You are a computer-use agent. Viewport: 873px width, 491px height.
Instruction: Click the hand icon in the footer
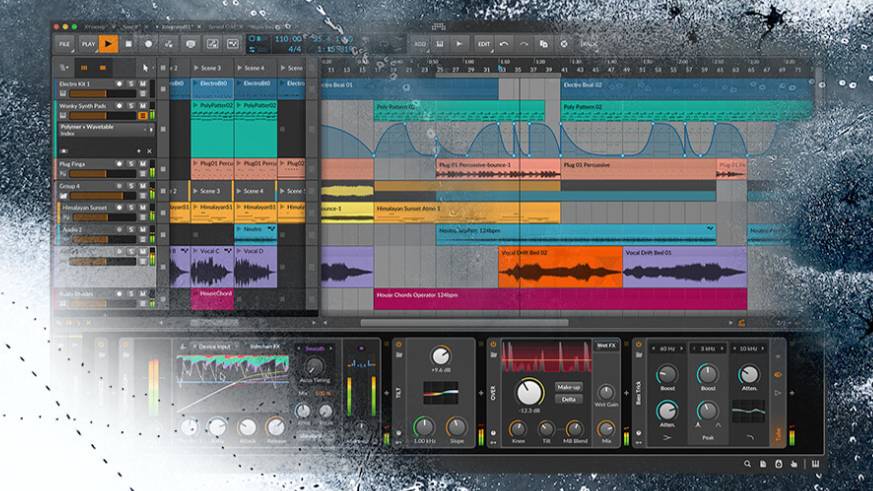point(794,464)
